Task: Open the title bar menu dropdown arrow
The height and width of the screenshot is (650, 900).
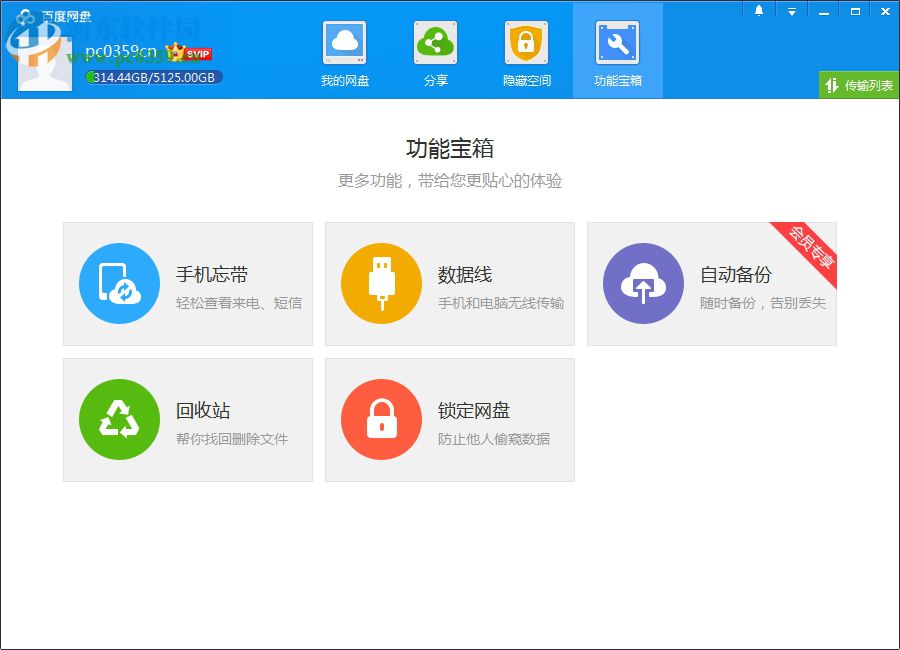Action: coord(790,10)
